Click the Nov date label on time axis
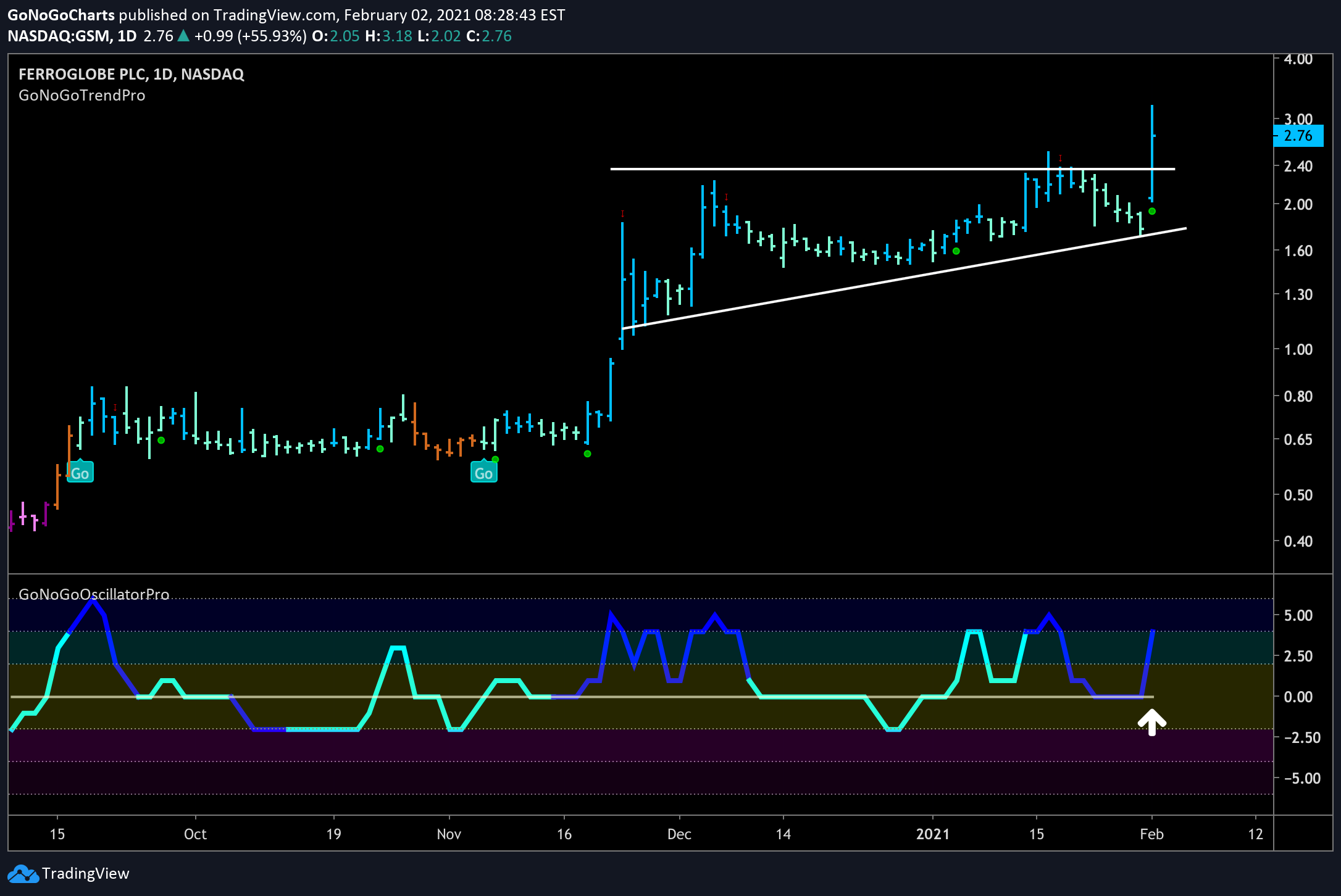This screenshot has height=896, width=1341. 449,834
